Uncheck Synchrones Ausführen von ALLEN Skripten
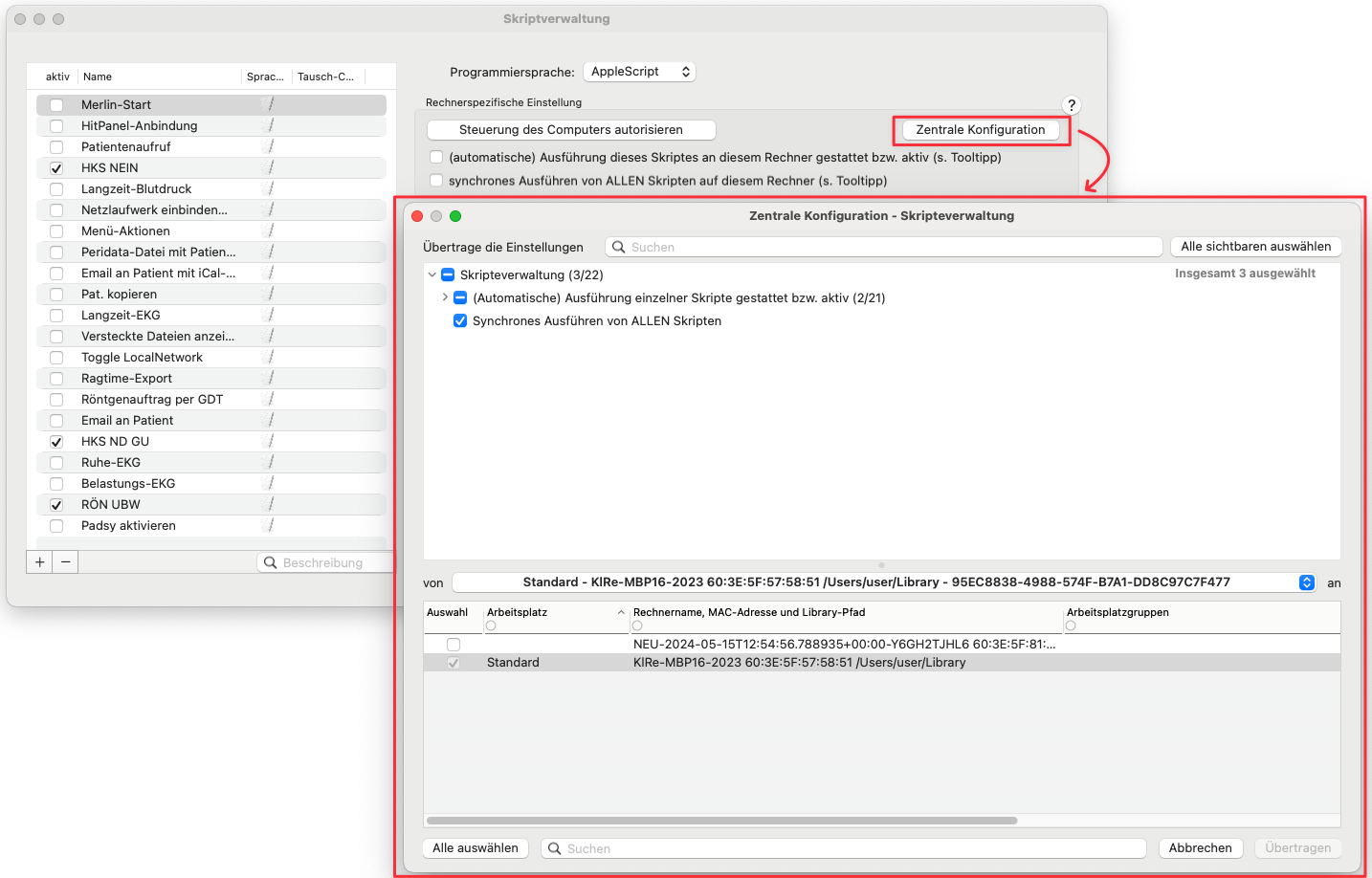Image resolution: width=1372 pixels, height=878 pixels. click(460, 320)
